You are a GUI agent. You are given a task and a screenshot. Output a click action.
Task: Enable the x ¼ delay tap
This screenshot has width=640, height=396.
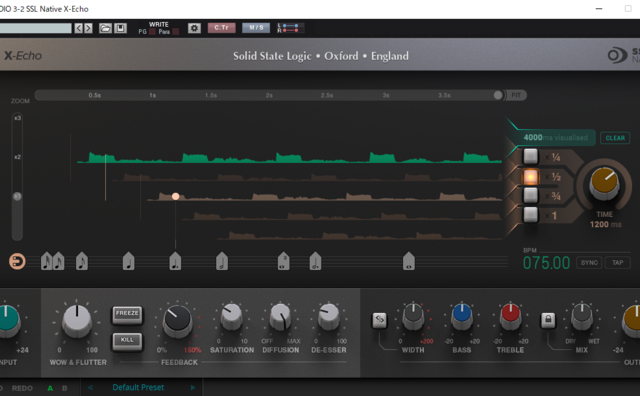point(531,157)
